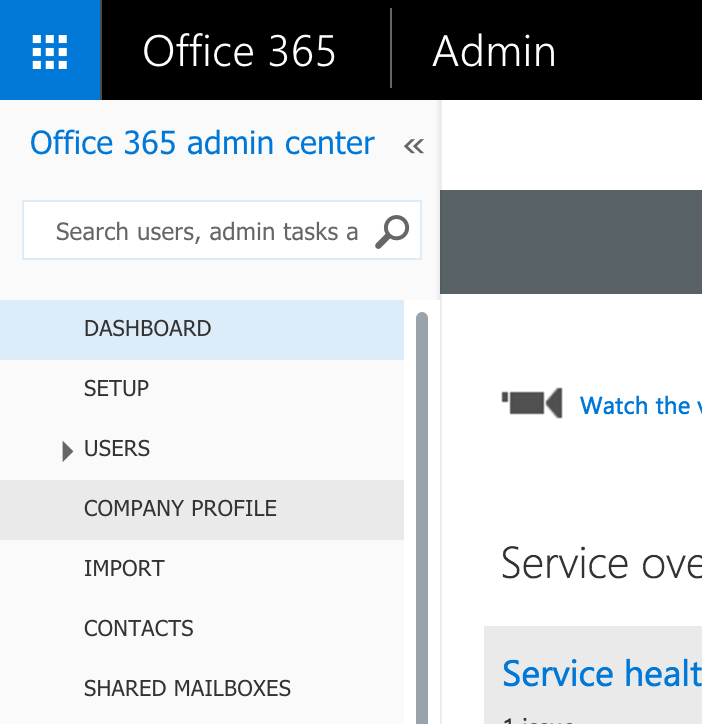The image size is (702, 724).
Task: Click the Watch the video link
Action: [x=641, y=405]
